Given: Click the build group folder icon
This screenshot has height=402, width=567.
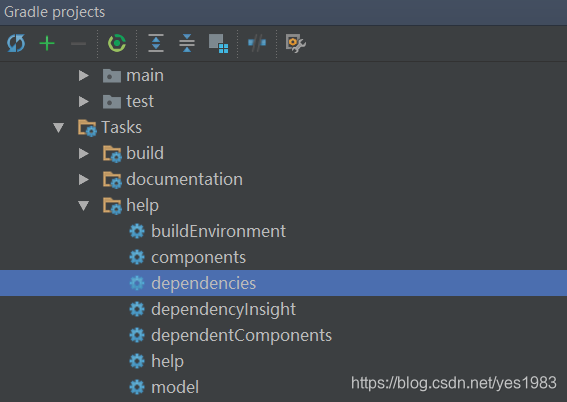Looking at the screenshot, I should [x=112, y=154].
